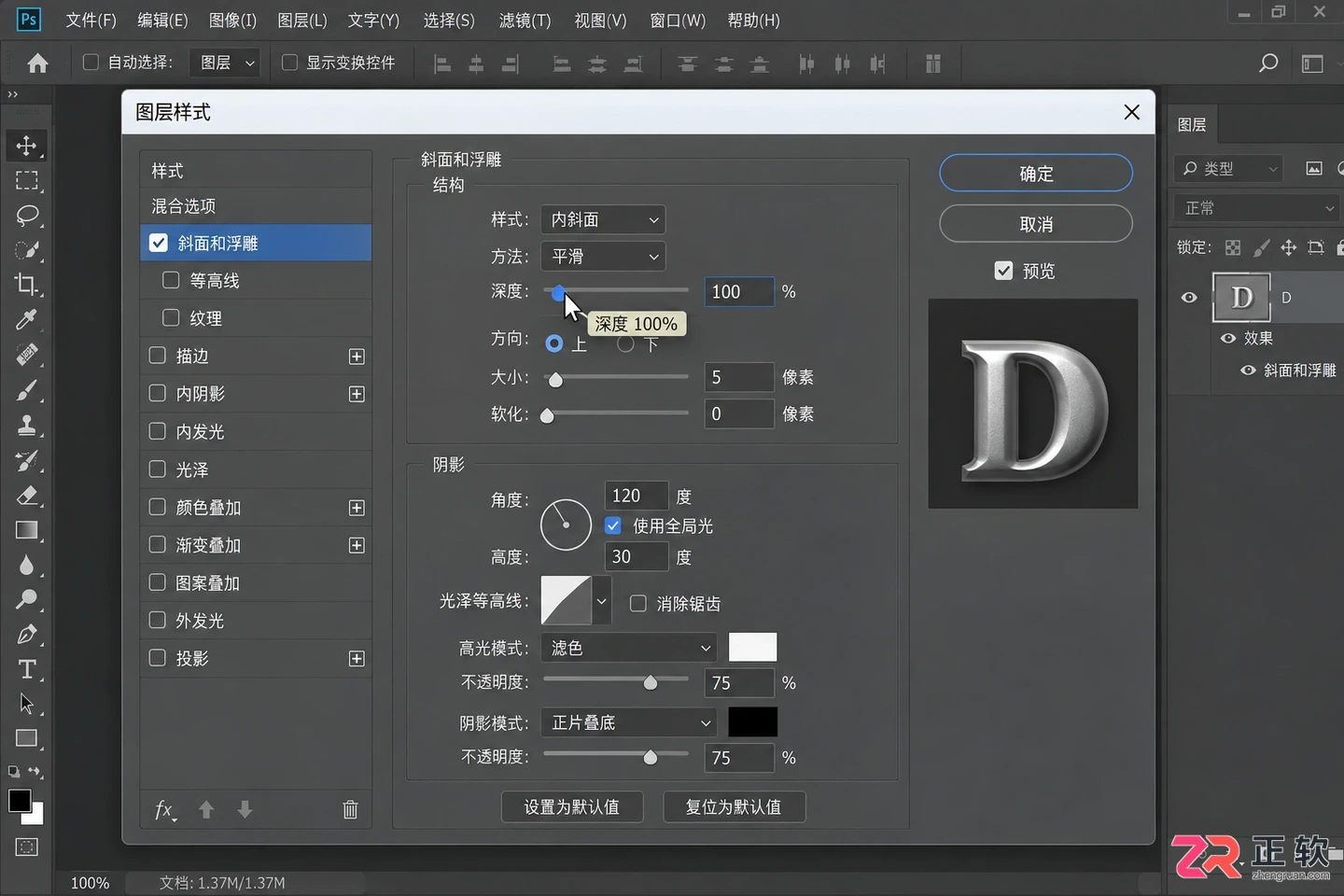Open the fx menu in styles list
The height and width of the screenshot is (896, 1344).
(165, 809)
